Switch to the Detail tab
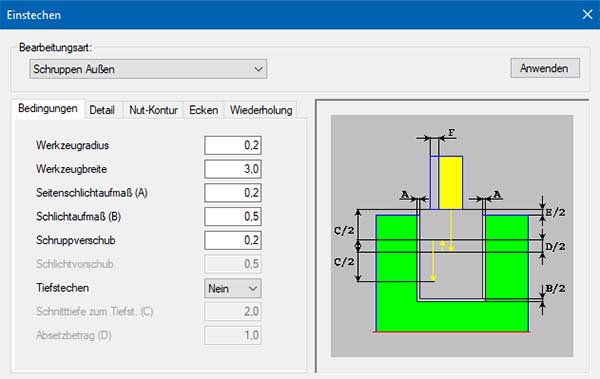The height and width of the screenshot is (379, 600). tap(102, 110)
